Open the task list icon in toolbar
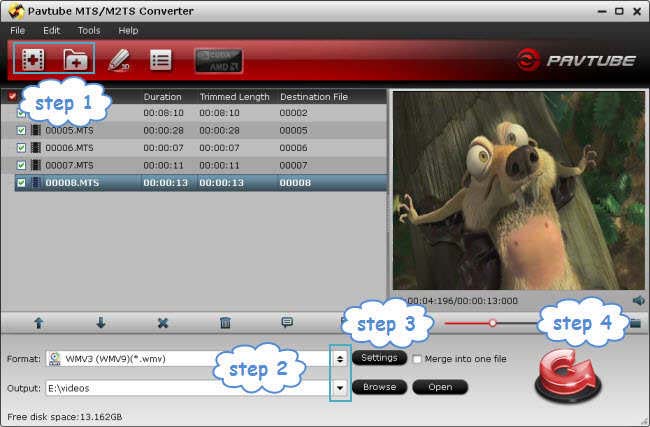 pyautogui.click(x=160, y=59)
